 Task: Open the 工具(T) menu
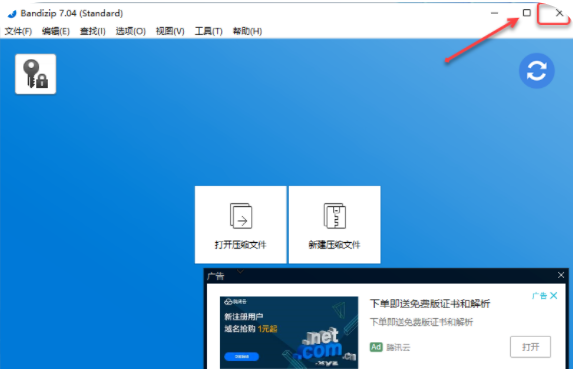[209, 31]
